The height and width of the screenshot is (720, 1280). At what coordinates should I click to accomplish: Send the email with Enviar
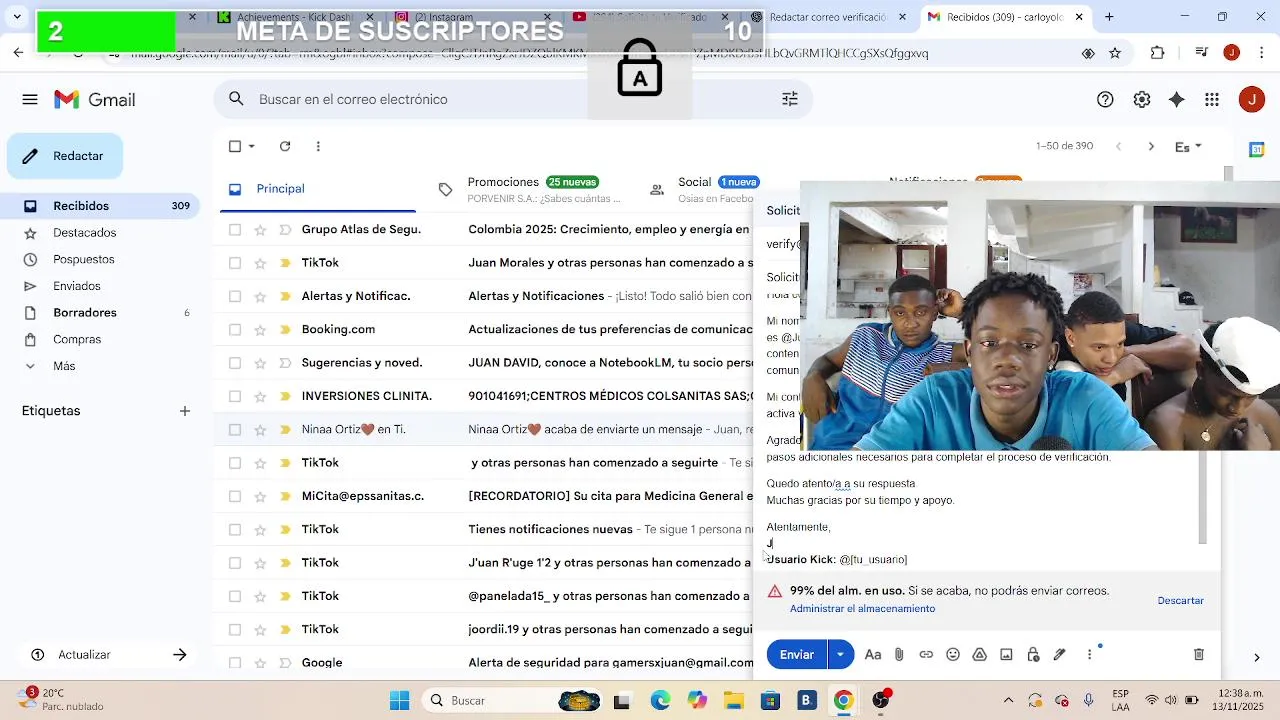pos(797,654)
